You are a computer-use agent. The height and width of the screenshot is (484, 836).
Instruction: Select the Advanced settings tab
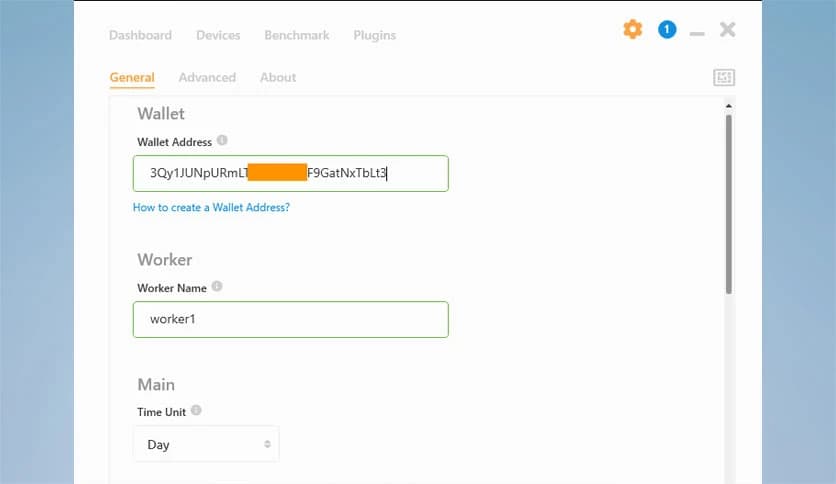(x=207, y=77)
